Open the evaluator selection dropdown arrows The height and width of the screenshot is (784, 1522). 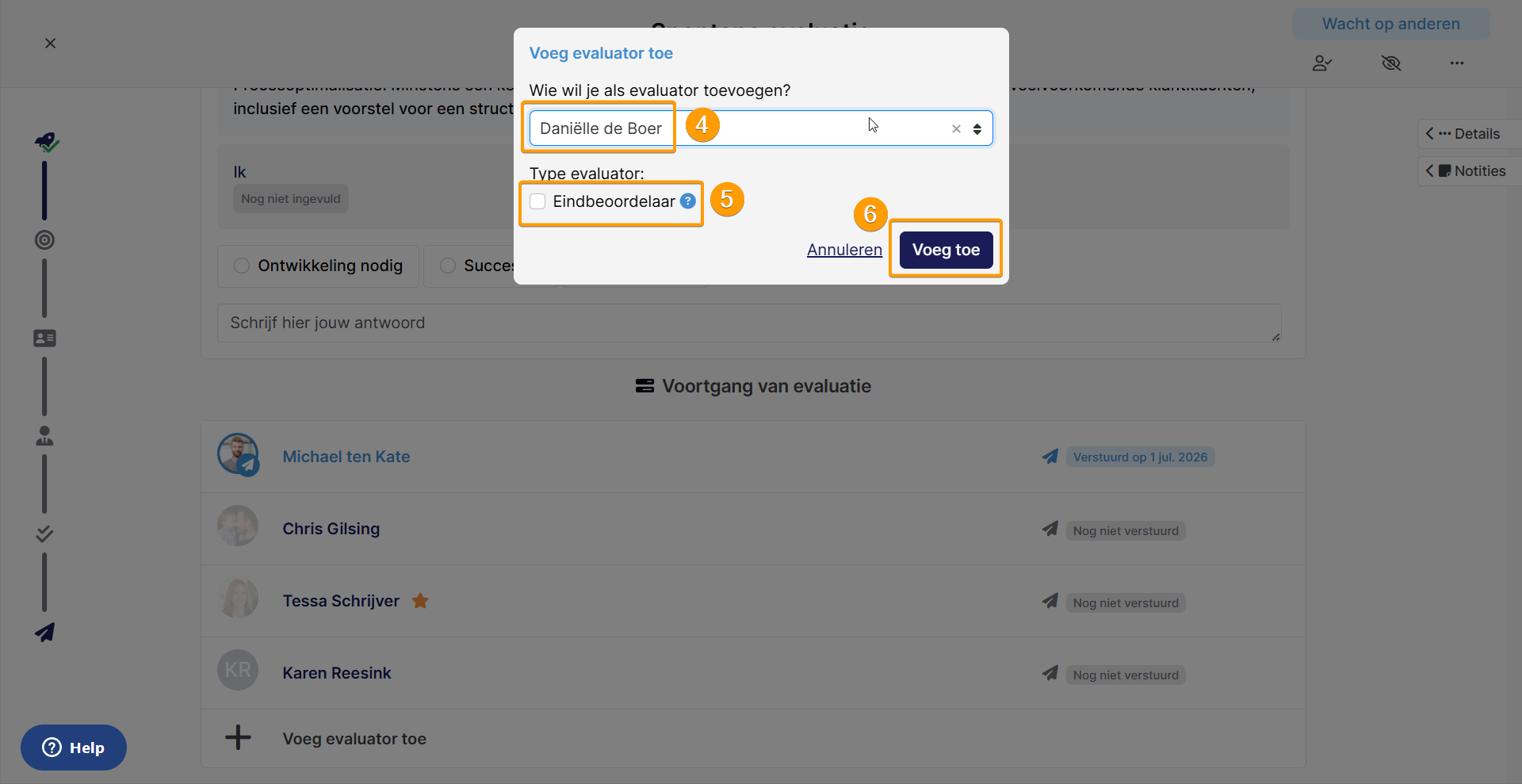977,129
